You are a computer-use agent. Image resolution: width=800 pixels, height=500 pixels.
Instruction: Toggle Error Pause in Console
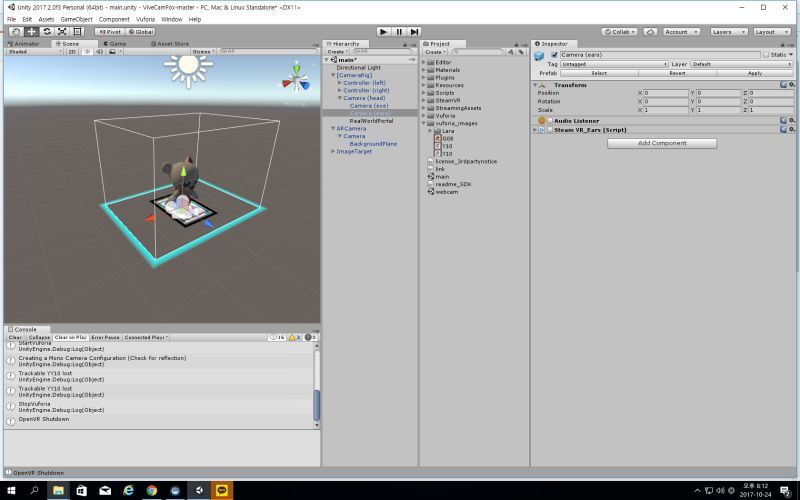(x=105, y=337)
